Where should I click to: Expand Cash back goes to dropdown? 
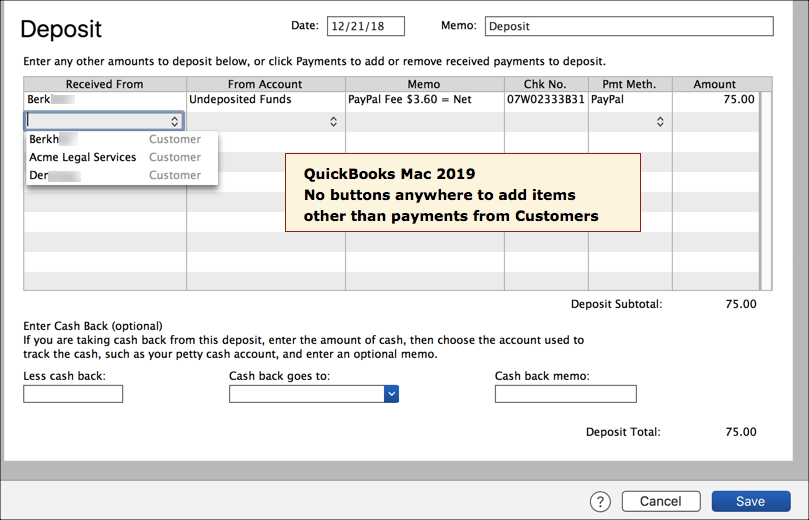click(392, 394)
